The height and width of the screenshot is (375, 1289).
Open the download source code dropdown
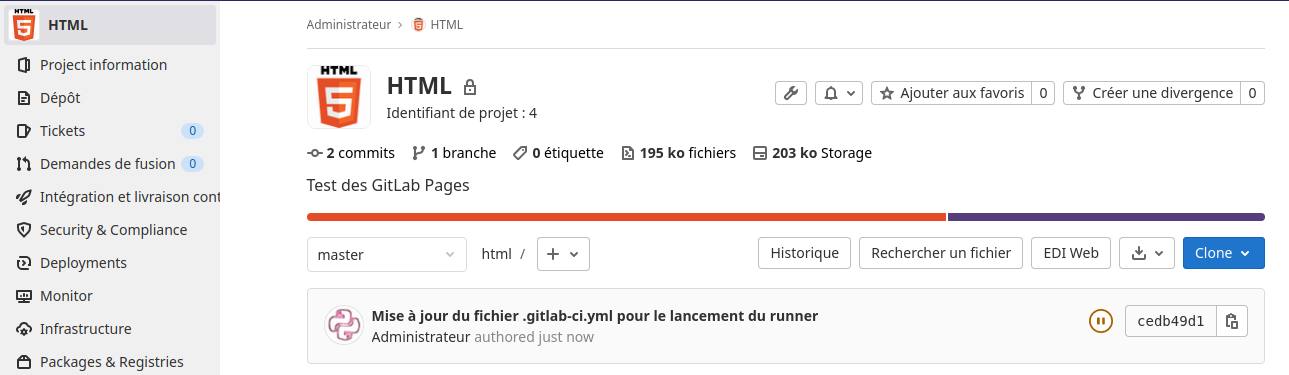[x=1146, y=253]
